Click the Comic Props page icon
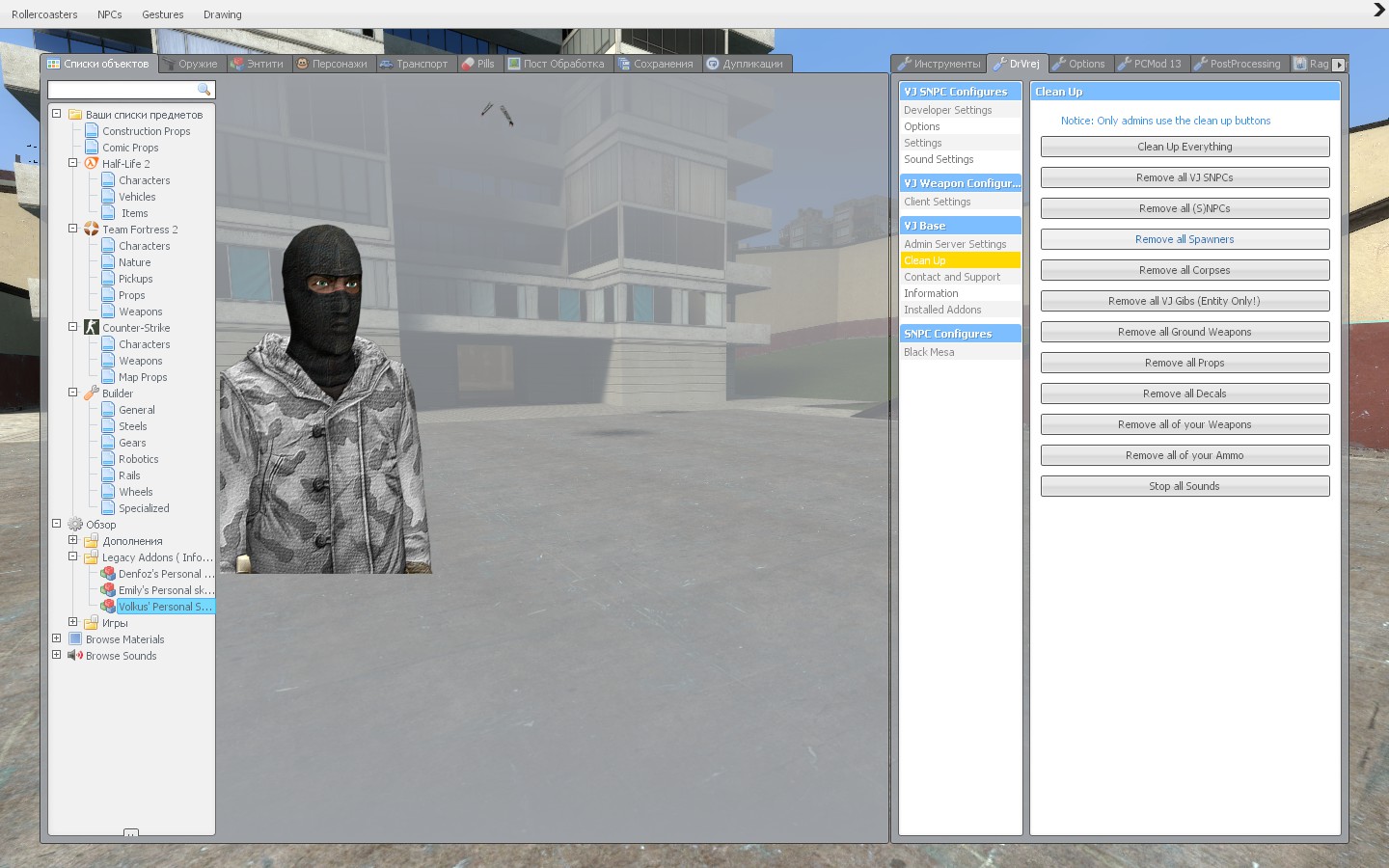 (x=92, y=148)
